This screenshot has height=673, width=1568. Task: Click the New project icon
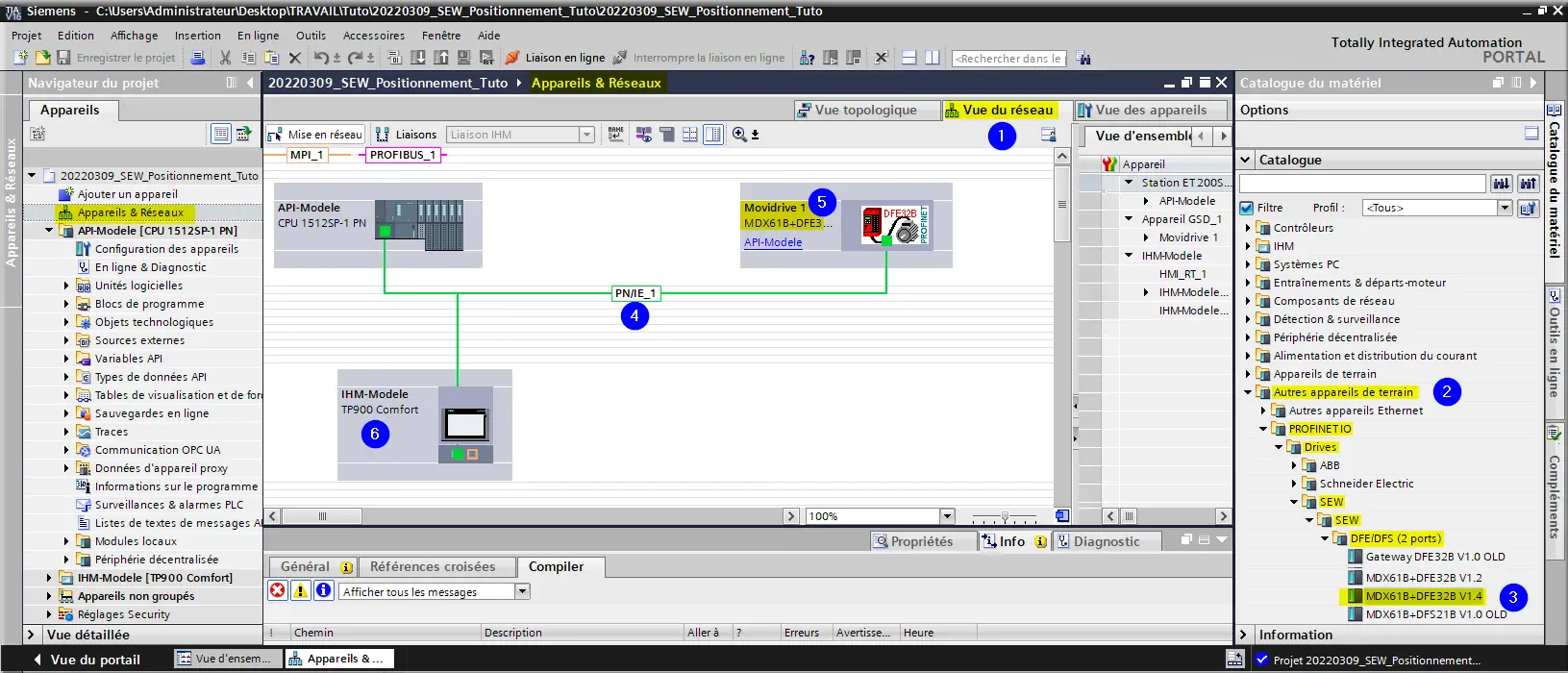tap(20, 58)
